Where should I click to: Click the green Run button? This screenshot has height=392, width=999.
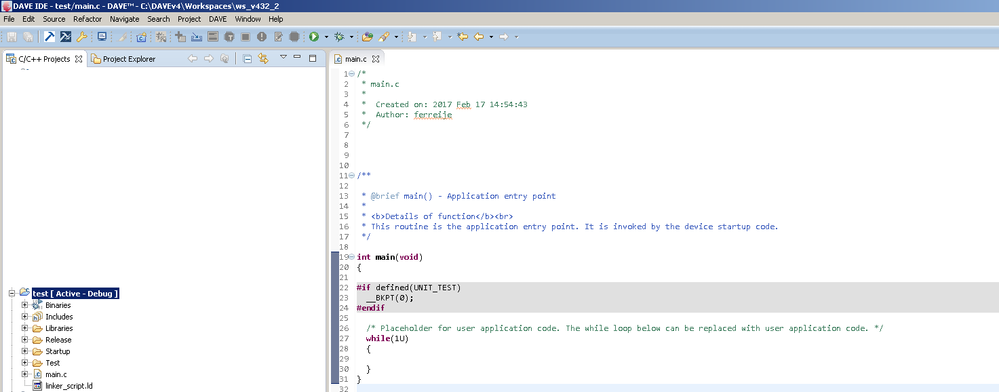point(313,36)
